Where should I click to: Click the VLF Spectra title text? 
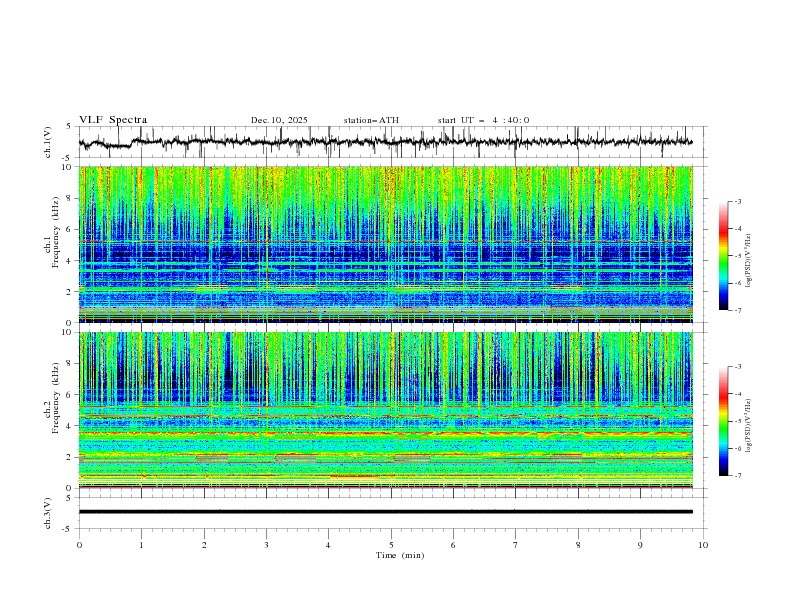(x=113, y=120)
